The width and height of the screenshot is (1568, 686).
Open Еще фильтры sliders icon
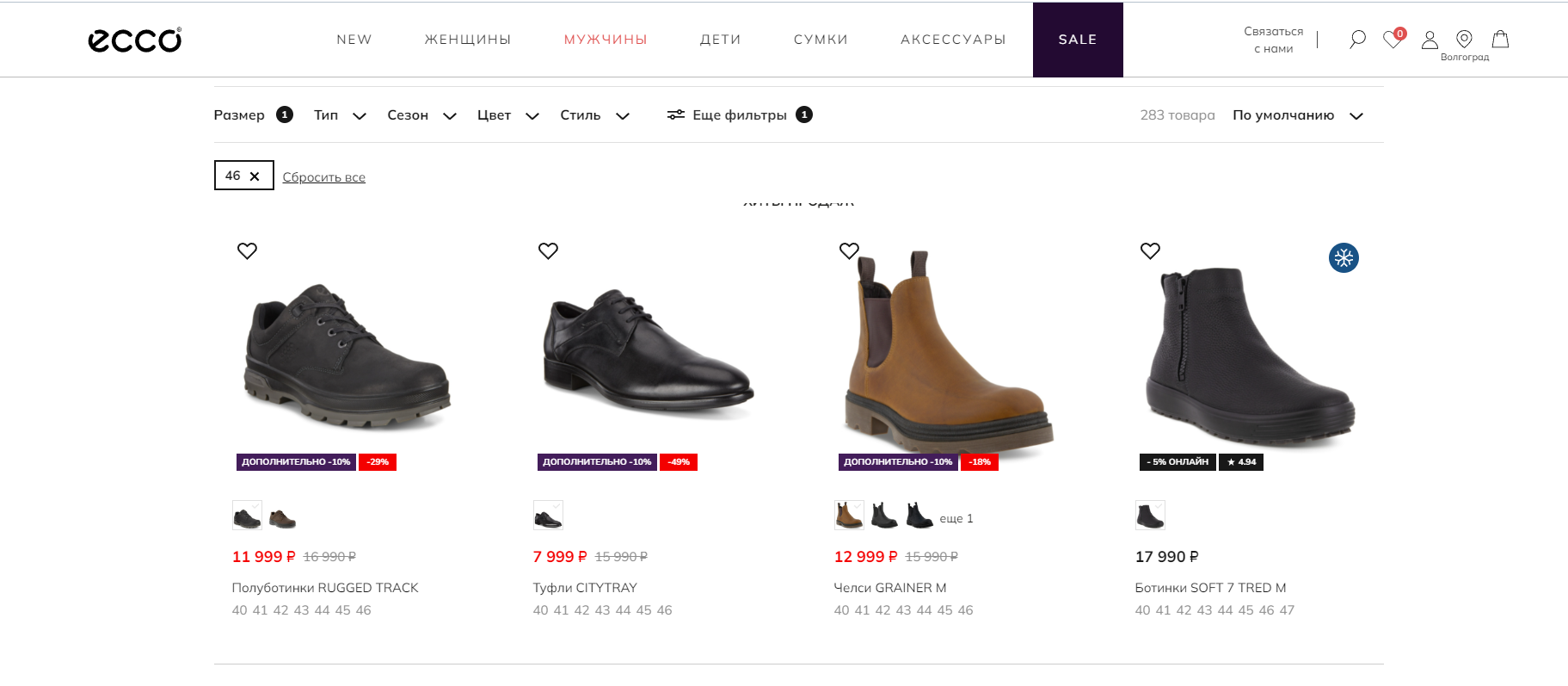[x=676, y=114]
